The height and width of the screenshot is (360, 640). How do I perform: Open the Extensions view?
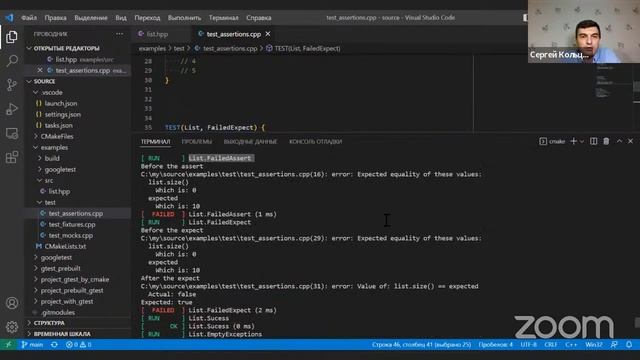[12, 157]
